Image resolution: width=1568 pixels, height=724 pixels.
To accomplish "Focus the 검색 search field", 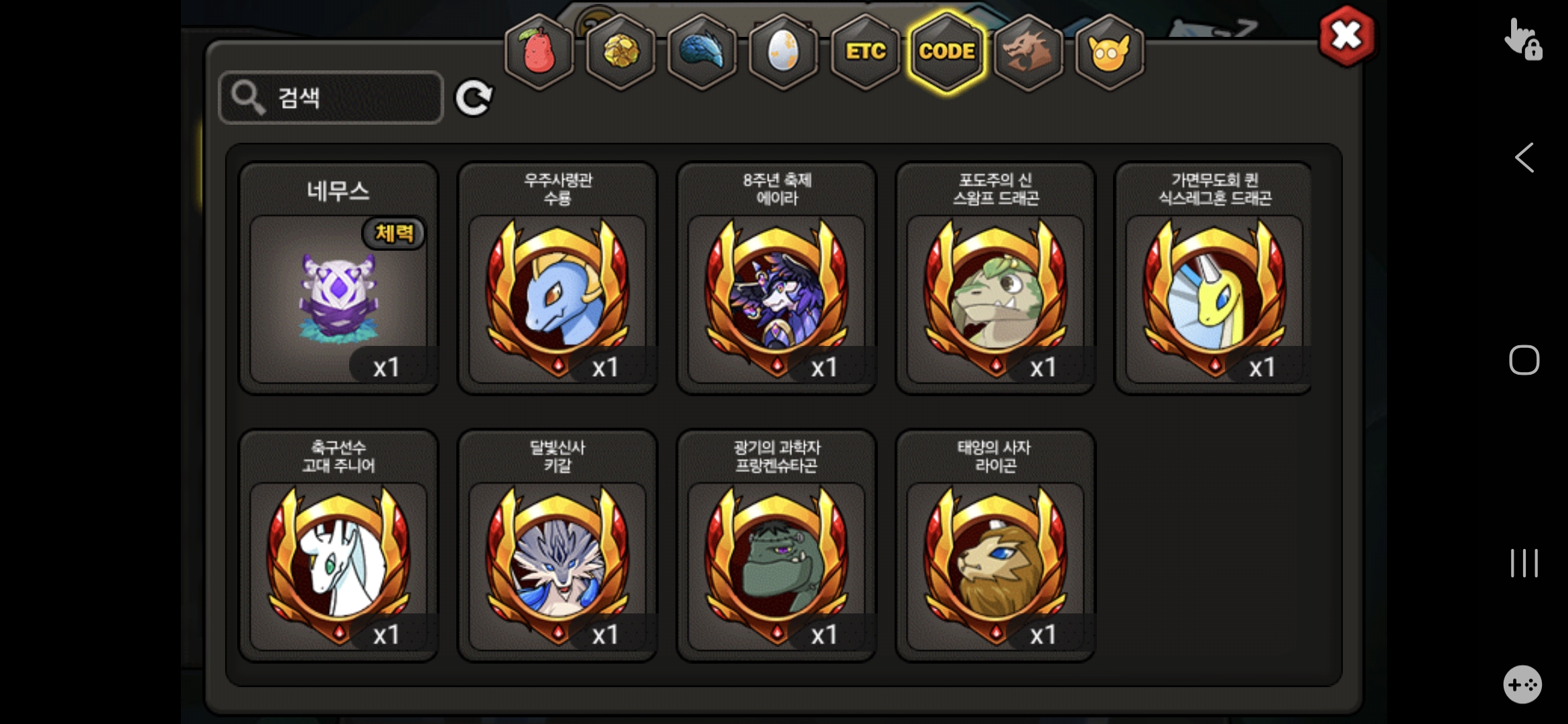I will pyautogui.click(x=331, y=98).
